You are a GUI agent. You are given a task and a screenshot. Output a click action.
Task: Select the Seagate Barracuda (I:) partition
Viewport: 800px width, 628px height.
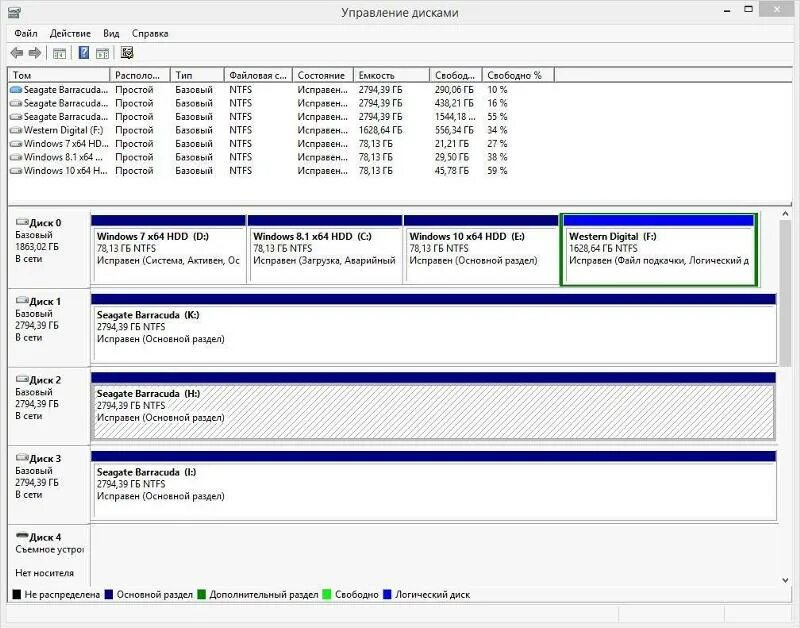tap(434, 485)
